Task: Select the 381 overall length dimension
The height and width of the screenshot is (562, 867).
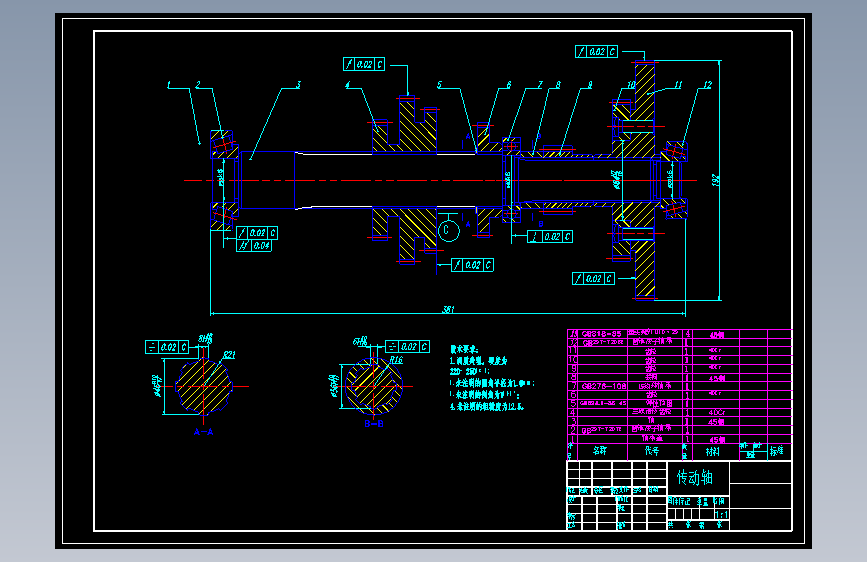Action: tap(448, 309)
